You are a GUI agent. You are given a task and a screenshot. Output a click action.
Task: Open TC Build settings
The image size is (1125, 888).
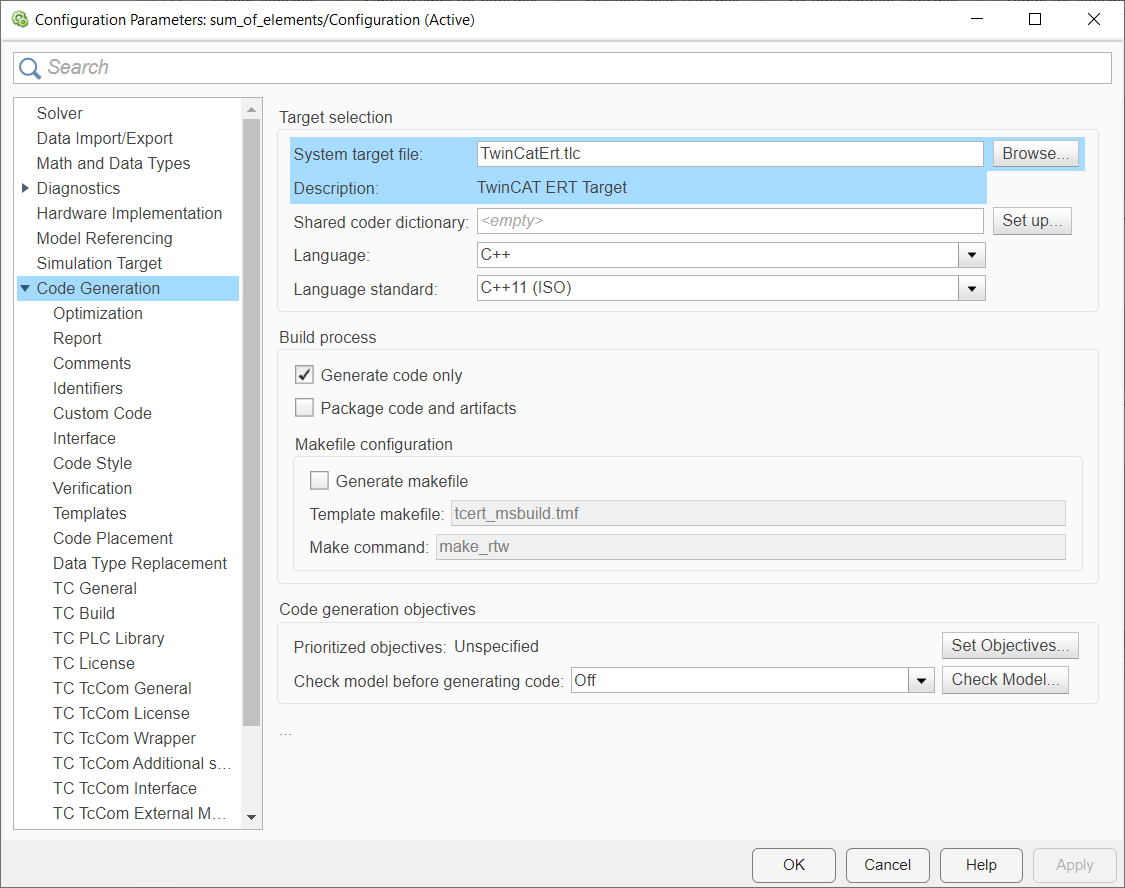tap(84, 613)
